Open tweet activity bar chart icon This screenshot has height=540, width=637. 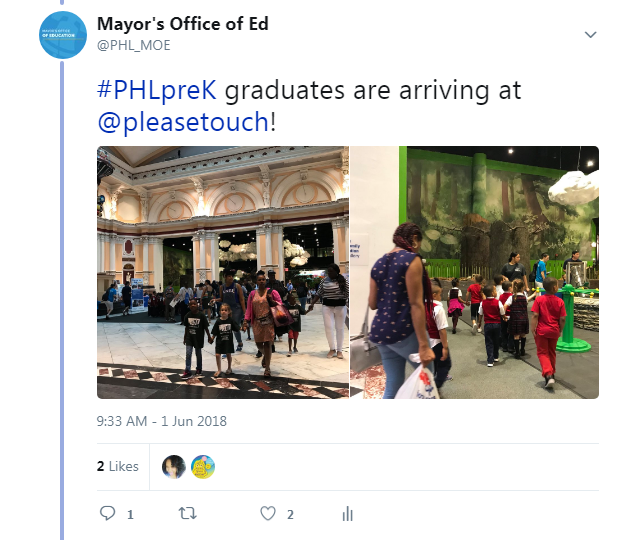click(347, 514)
